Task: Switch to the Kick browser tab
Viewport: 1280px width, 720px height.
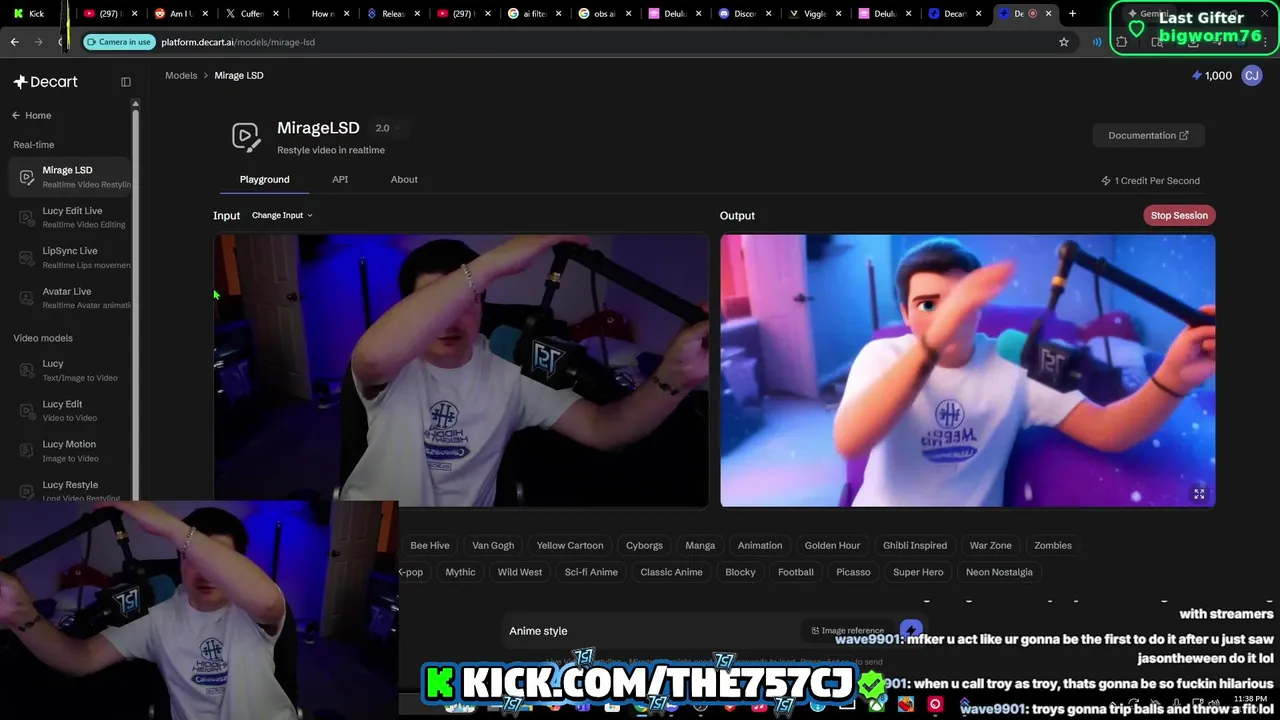Action: pos(34,13)
